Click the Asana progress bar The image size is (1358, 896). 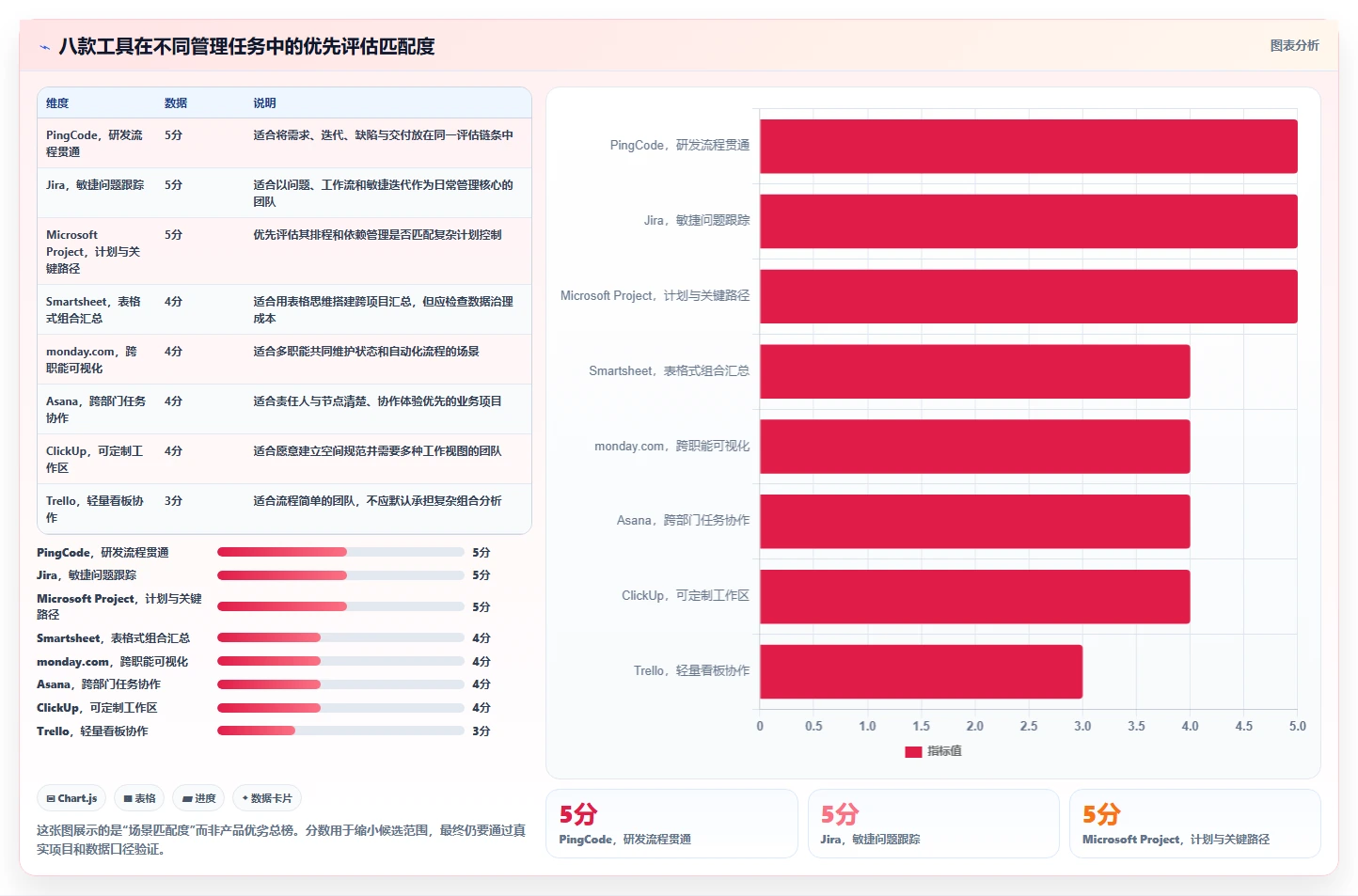340,684
